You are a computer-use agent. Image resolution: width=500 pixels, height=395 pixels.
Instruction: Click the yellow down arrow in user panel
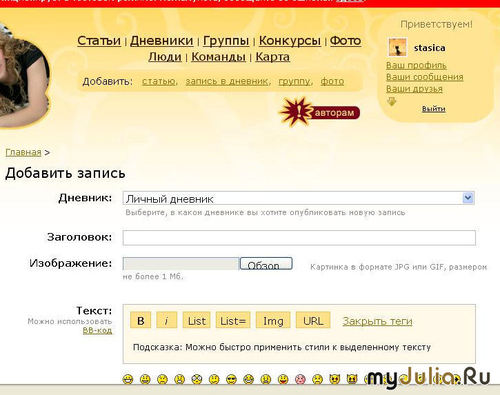(x=392, y=102)
